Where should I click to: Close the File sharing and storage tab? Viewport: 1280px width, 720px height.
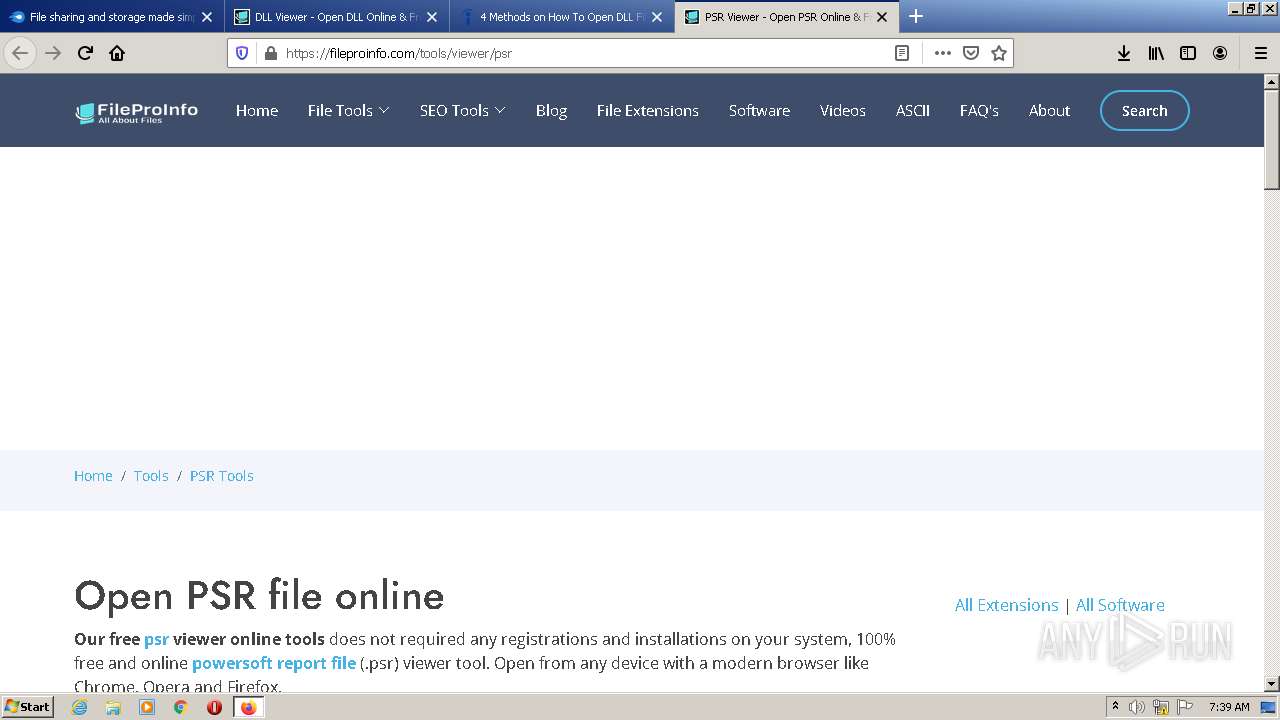pyautogui.click(x=207, y=17)
